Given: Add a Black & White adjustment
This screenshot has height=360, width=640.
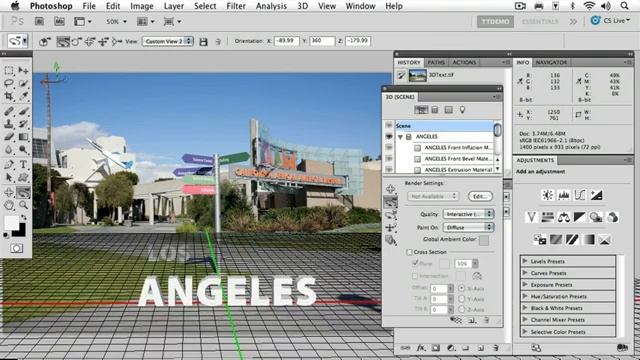Looking at the screenshot, I should click(x=580, y=217).
